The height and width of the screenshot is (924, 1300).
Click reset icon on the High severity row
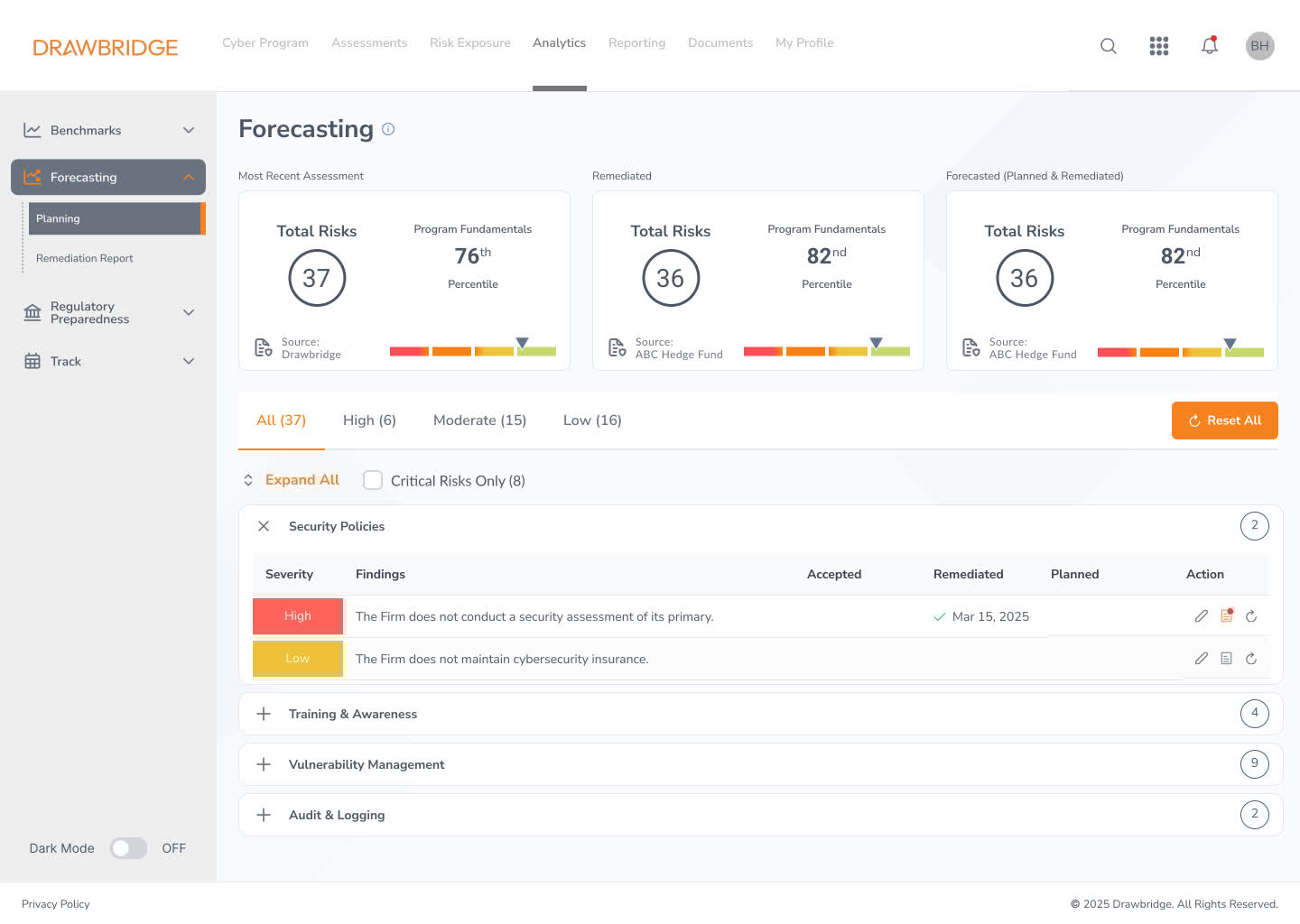click(x=1251, y=616)
